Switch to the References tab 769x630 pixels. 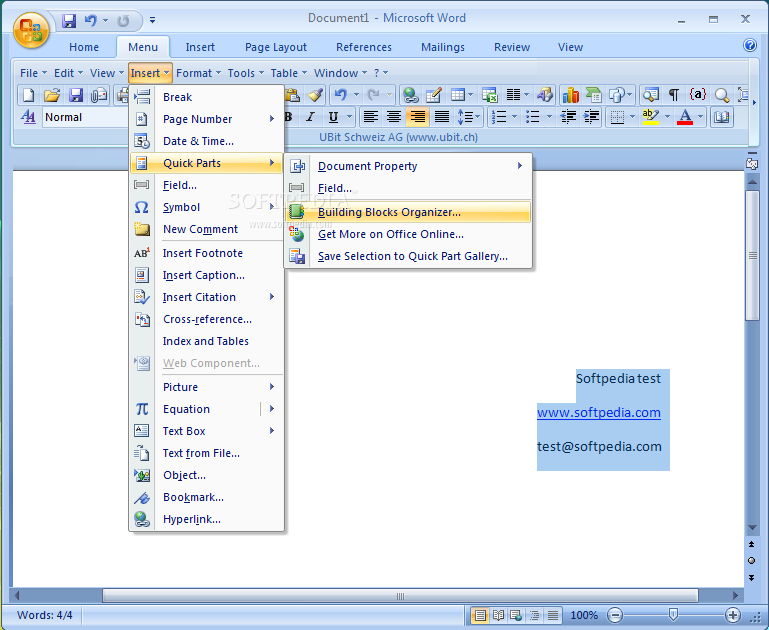click(363, 47)
